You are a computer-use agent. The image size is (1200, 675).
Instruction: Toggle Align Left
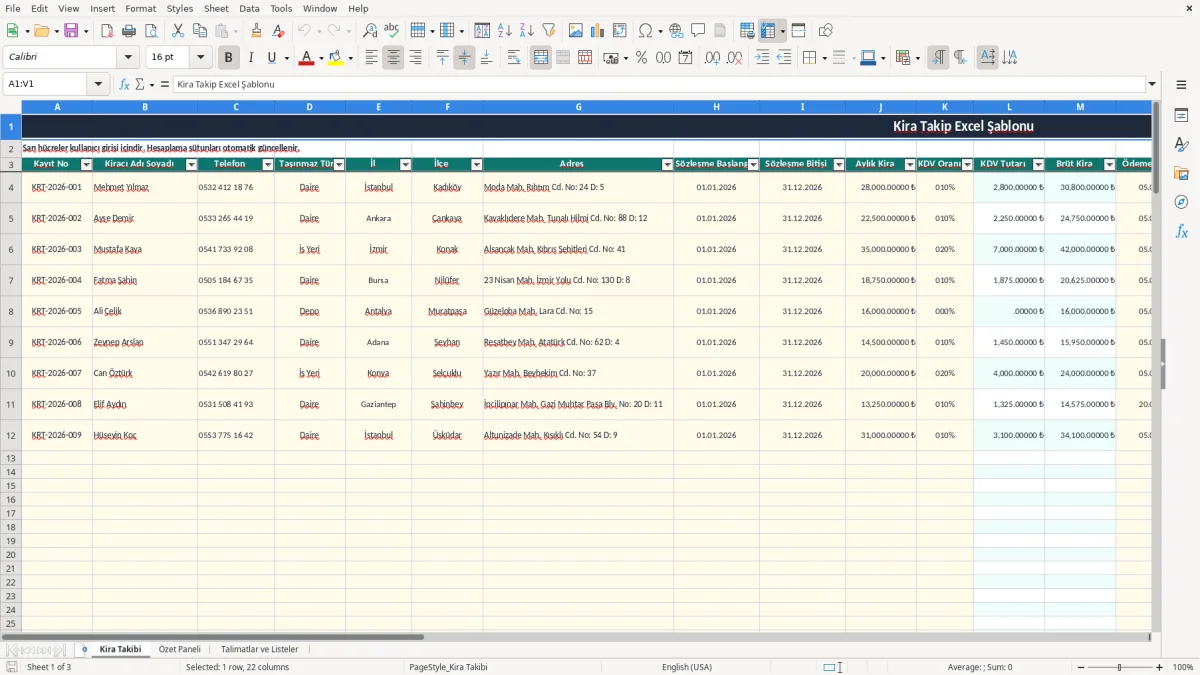[x=372, y=58]
